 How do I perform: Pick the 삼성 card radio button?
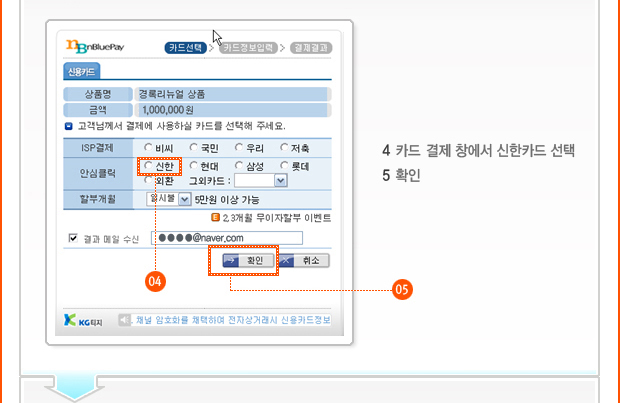click(x=238, y=165)
